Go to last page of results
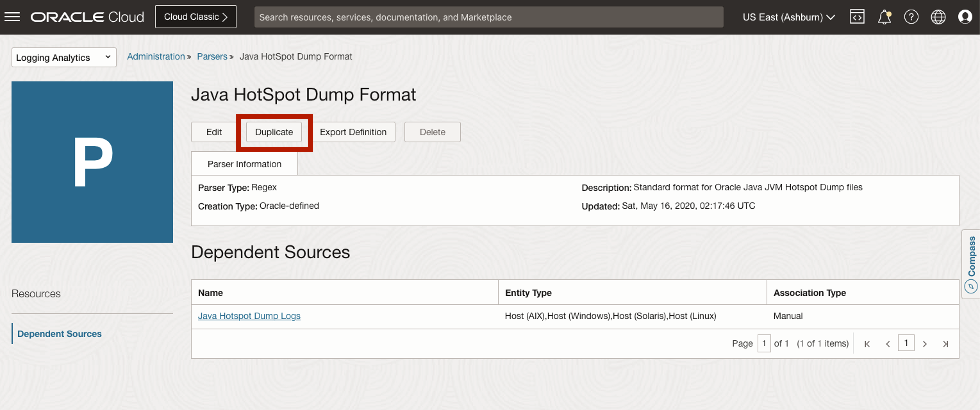Image resolution: width=980 pixels, height=410 pixels. click(946, 343)
